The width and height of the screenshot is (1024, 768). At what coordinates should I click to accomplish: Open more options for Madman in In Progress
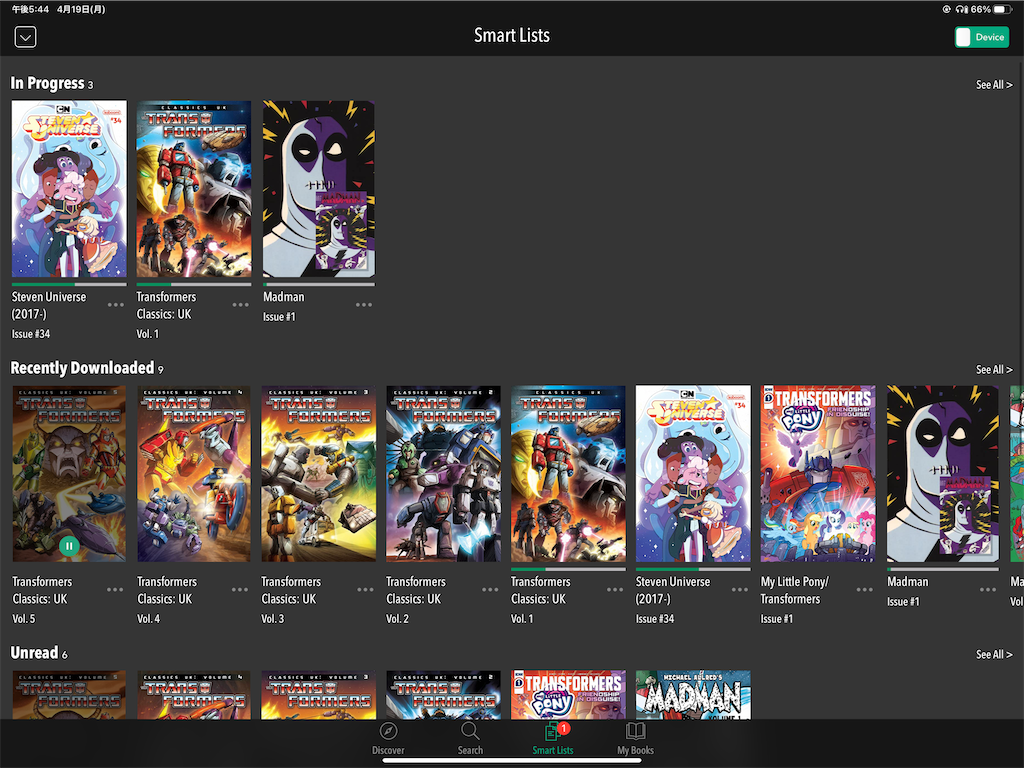coord(364,304)
